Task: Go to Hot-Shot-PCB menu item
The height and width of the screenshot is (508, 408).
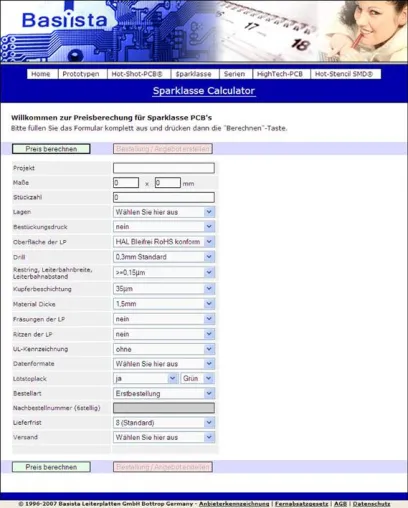Action: point(137,74)
